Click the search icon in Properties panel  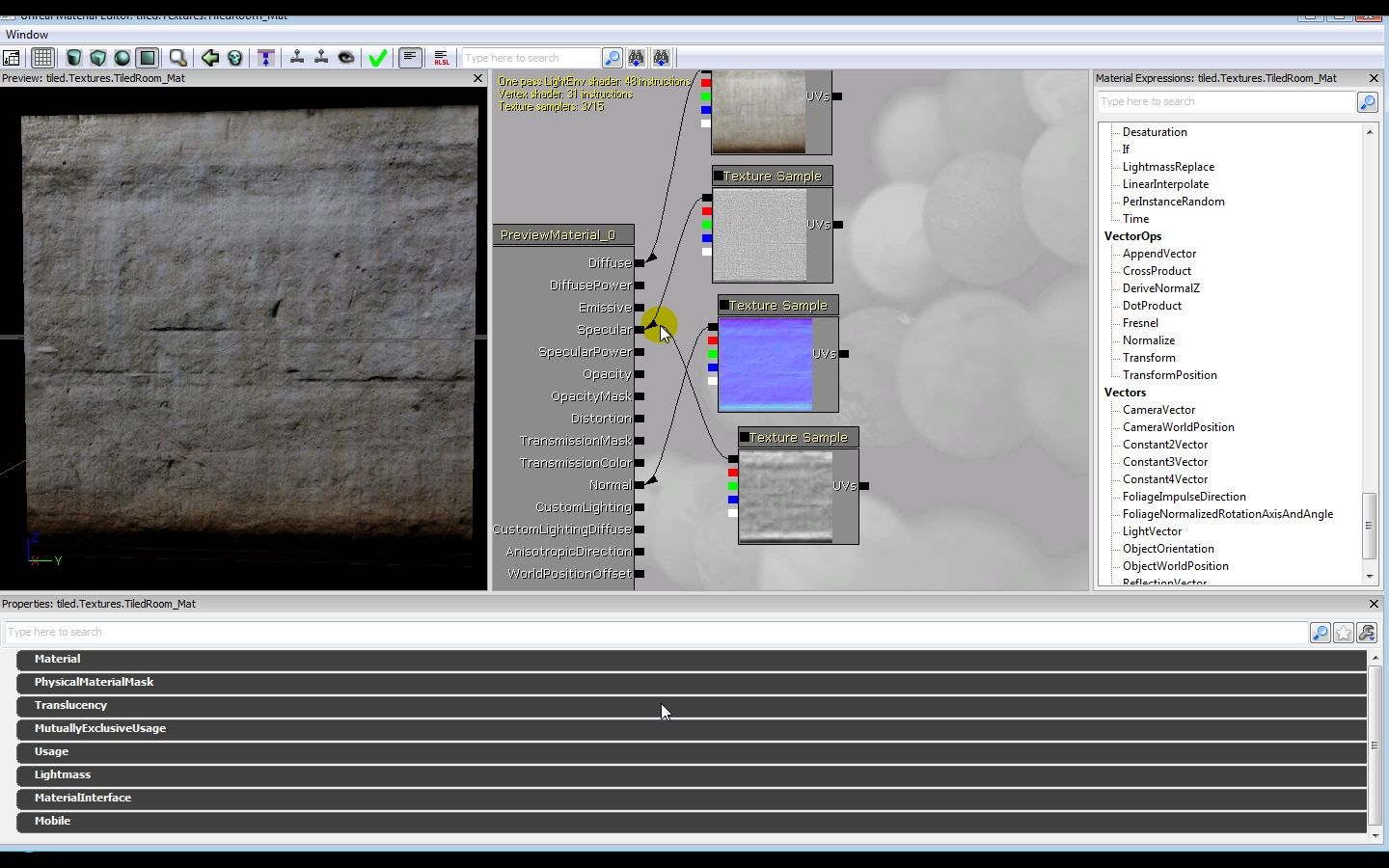1320,633
